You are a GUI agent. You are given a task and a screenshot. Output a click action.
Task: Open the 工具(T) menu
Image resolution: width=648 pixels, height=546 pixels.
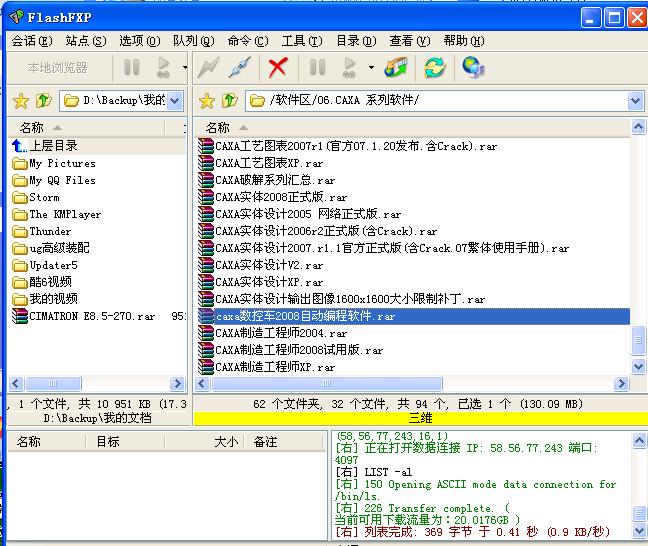coord(302,41)
